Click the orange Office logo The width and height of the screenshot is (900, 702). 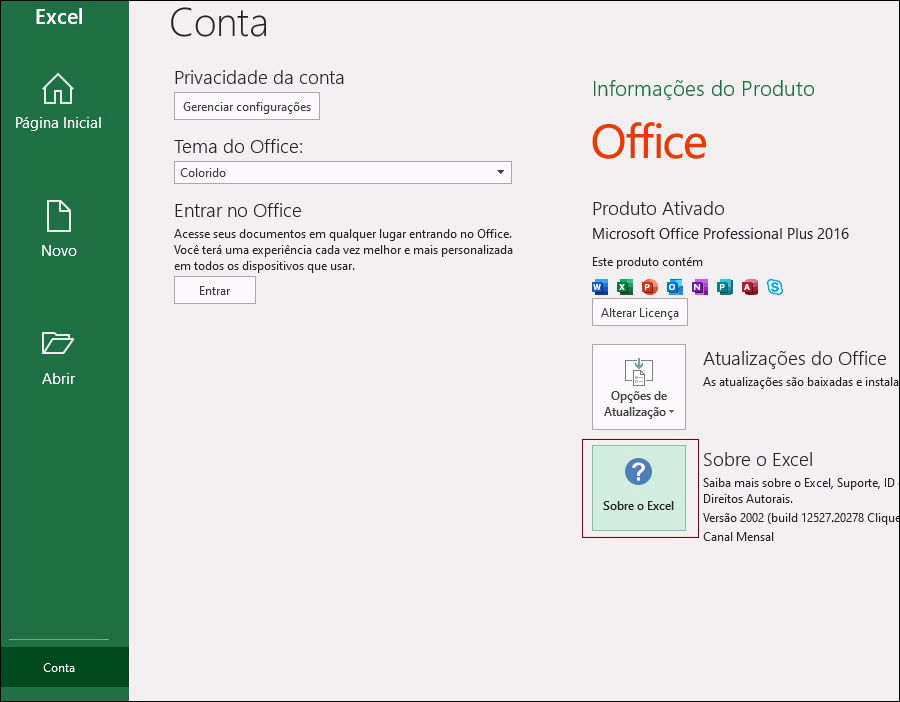click(x=649, y=141)
